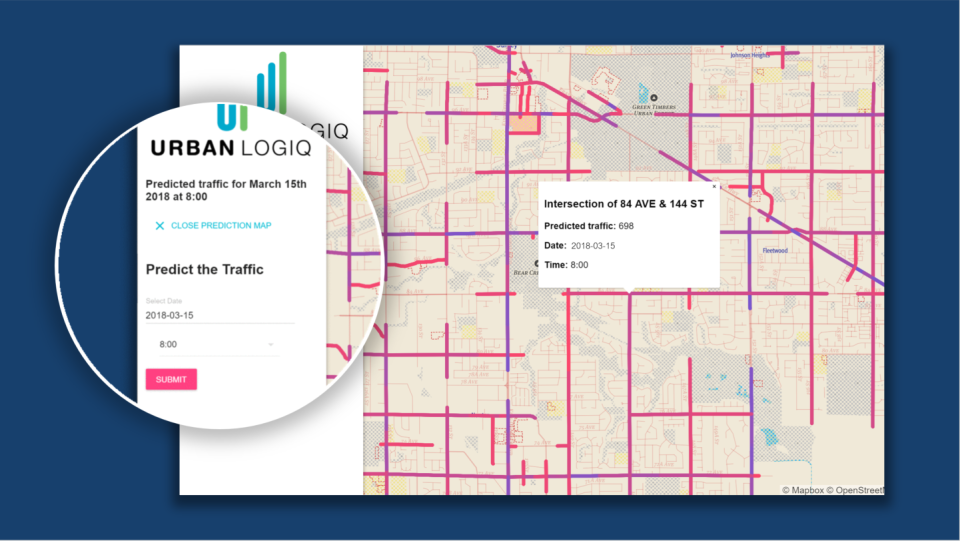960x541 pixels.
Task: Click the OpenStreetMap attribution link
Action: (855, 490)
